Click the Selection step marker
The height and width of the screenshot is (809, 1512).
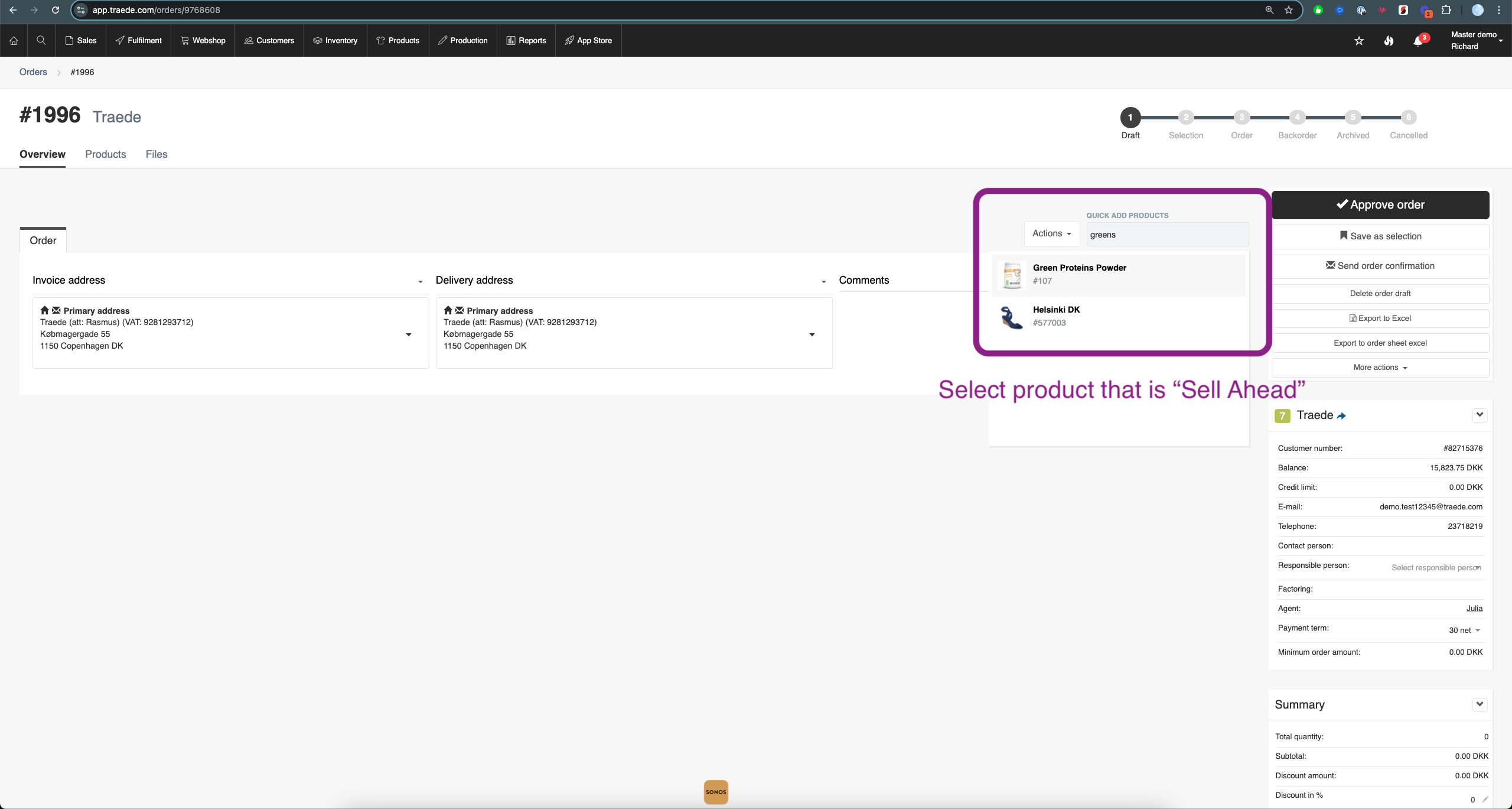click(x=1186, y=117)
